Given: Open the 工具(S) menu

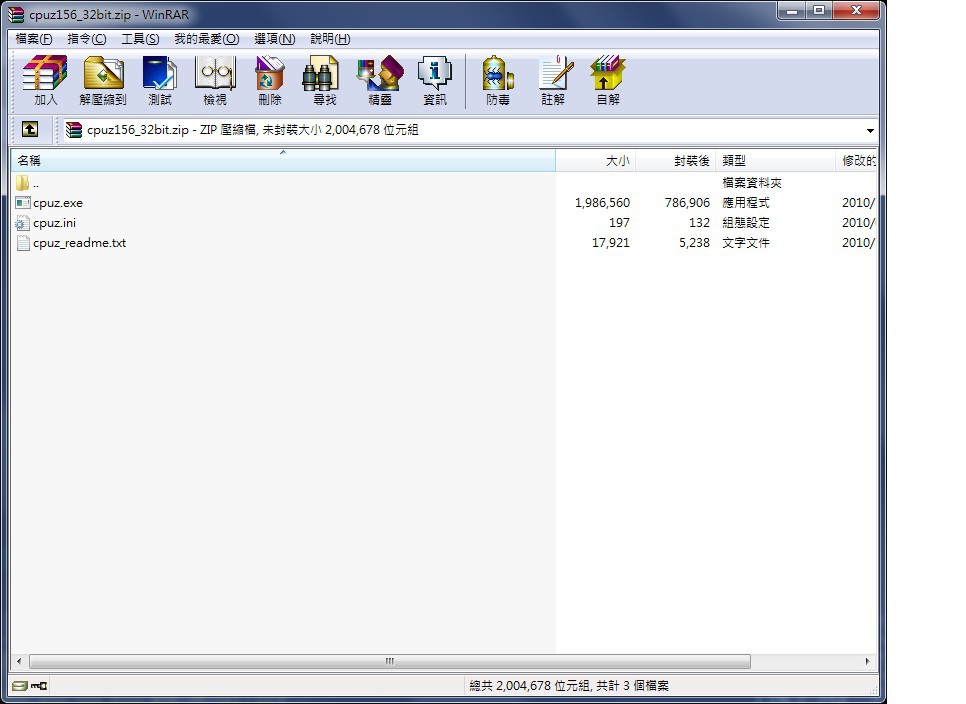Looking at the screenshot, I should pyautogui.click(x=140, y=39).
